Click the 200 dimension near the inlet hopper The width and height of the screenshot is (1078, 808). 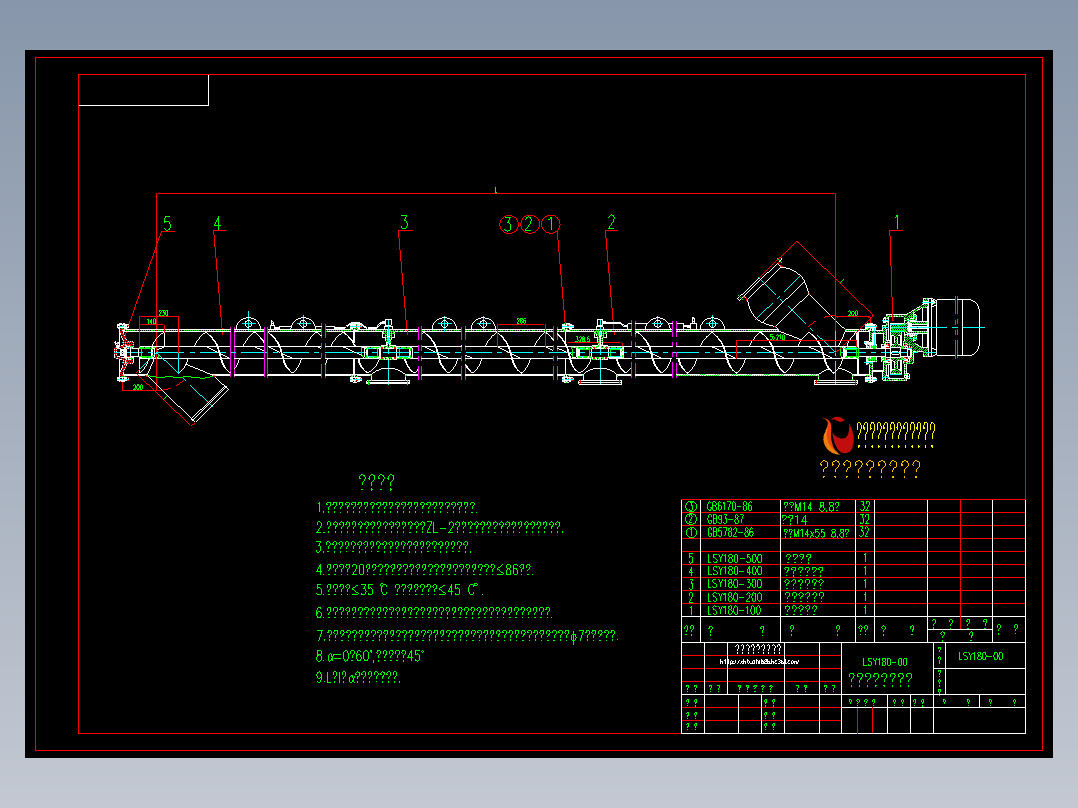click(x=852, y=313)
